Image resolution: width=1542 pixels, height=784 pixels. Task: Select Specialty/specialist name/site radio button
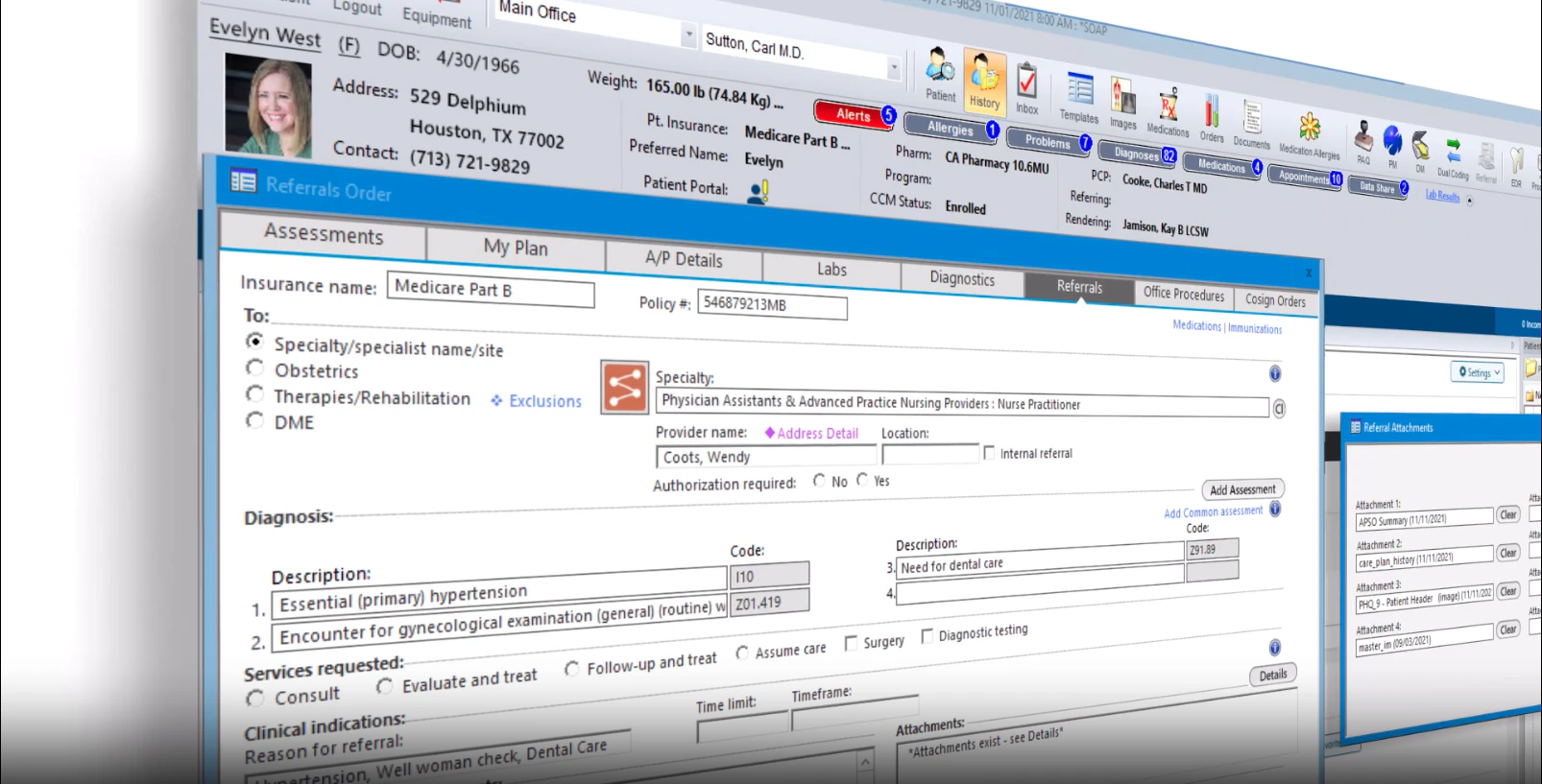[254, 341]
